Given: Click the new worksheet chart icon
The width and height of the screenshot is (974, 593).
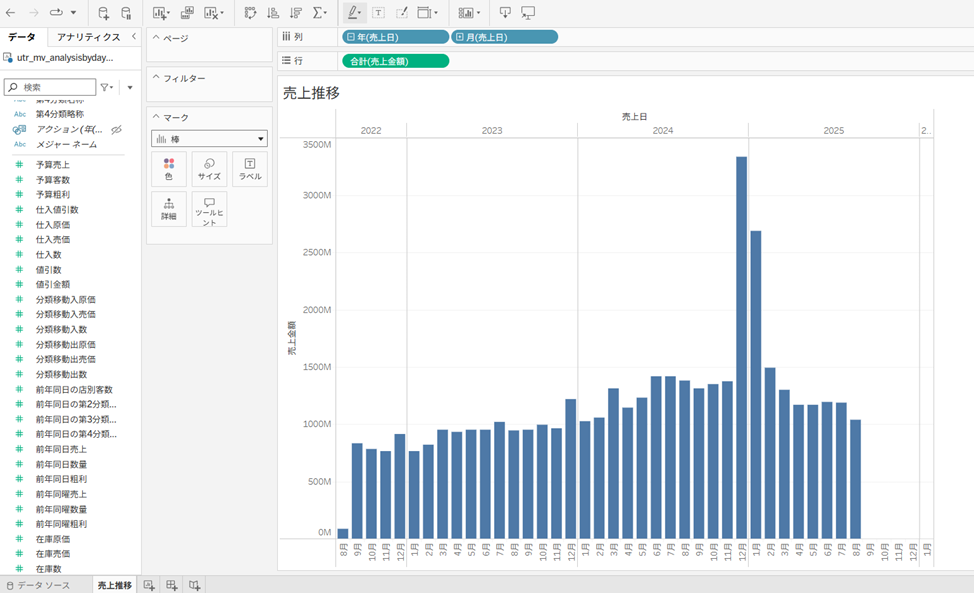Looking at the screenshot, I should click(x=160, y=12).
